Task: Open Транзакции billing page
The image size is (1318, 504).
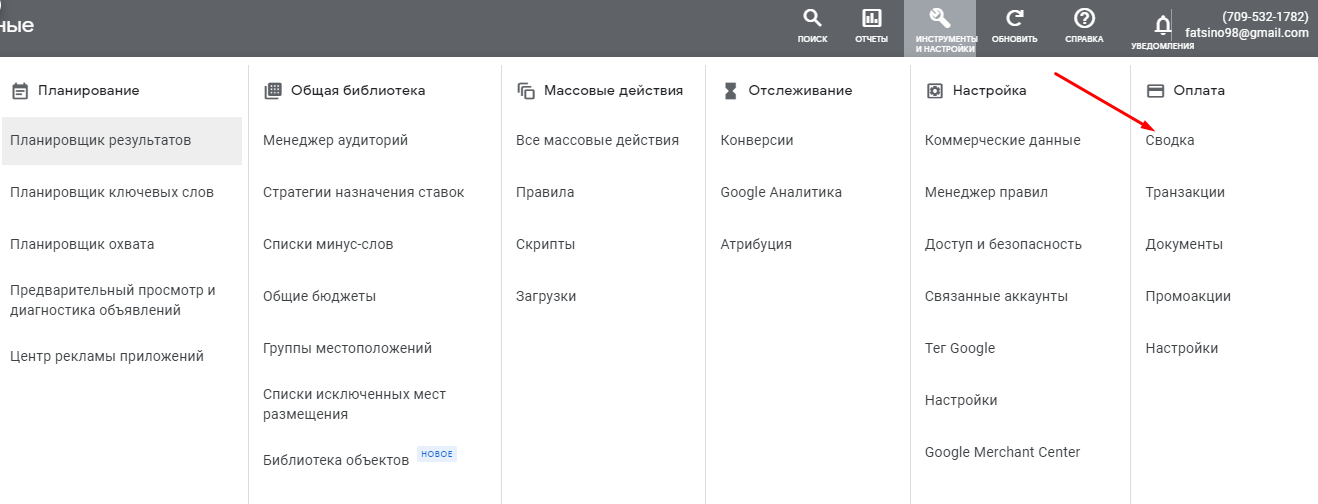Action: tap(1185, 192)
